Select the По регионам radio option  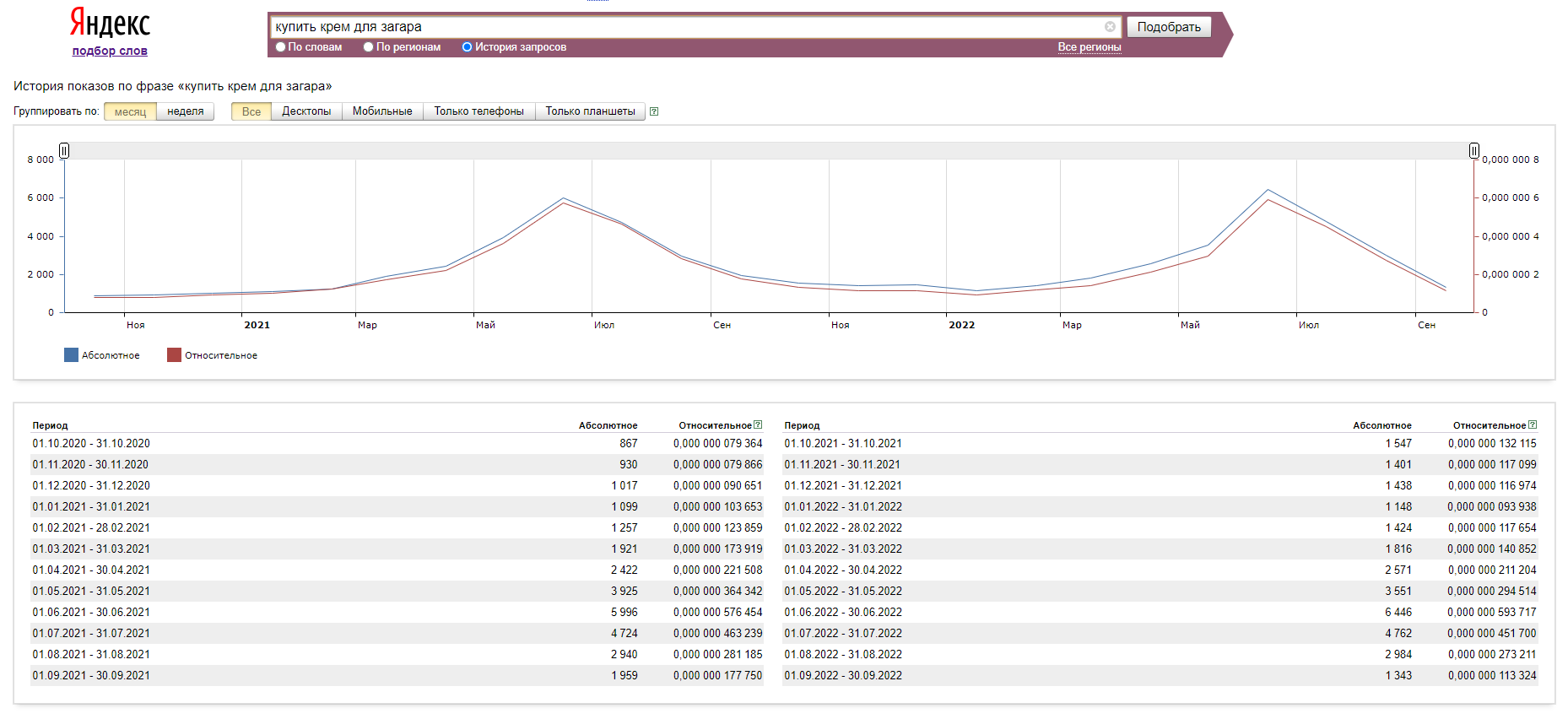point(368,47)
